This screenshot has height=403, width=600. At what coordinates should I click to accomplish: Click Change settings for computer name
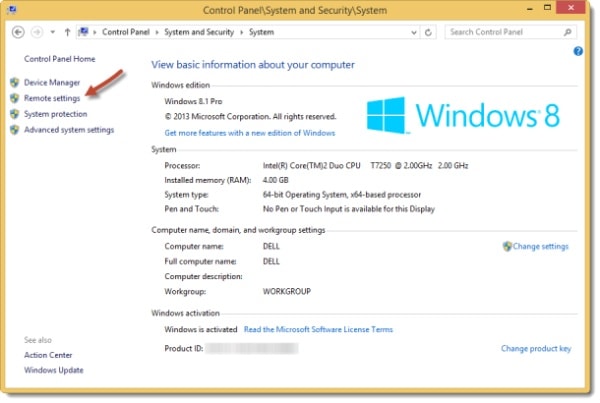pos(540,246)
